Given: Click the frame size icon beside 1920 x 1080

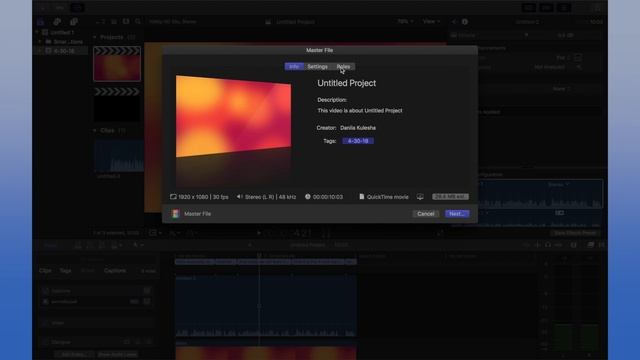Looking at the screenshot, I should pos(173,197).
